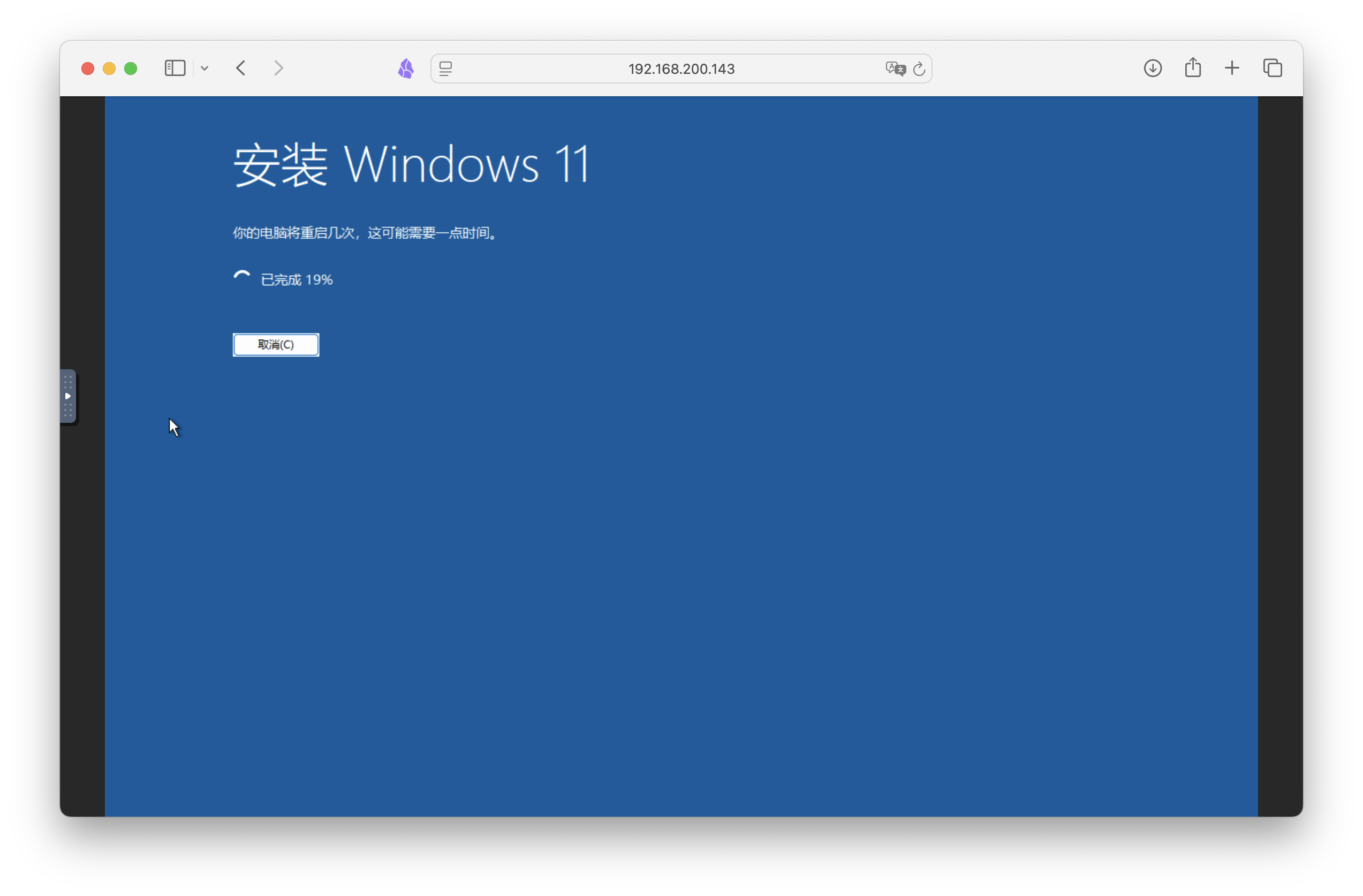Enter full screen with green window button
This screenshot has width=1363, height=896.
coord(131,69)
